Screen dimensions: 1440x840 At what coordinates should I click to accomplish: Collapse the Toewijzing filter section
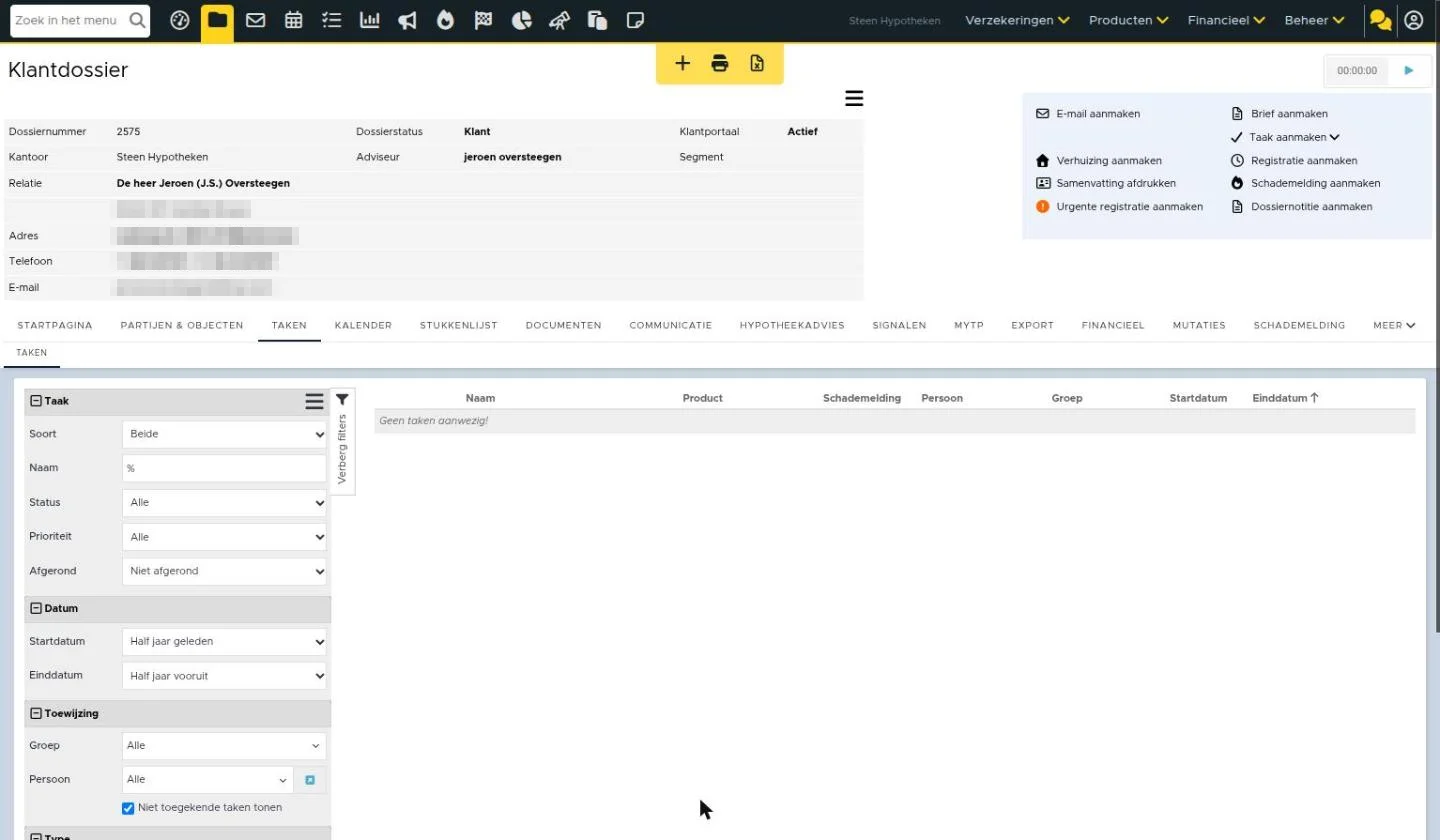point(36,714)
